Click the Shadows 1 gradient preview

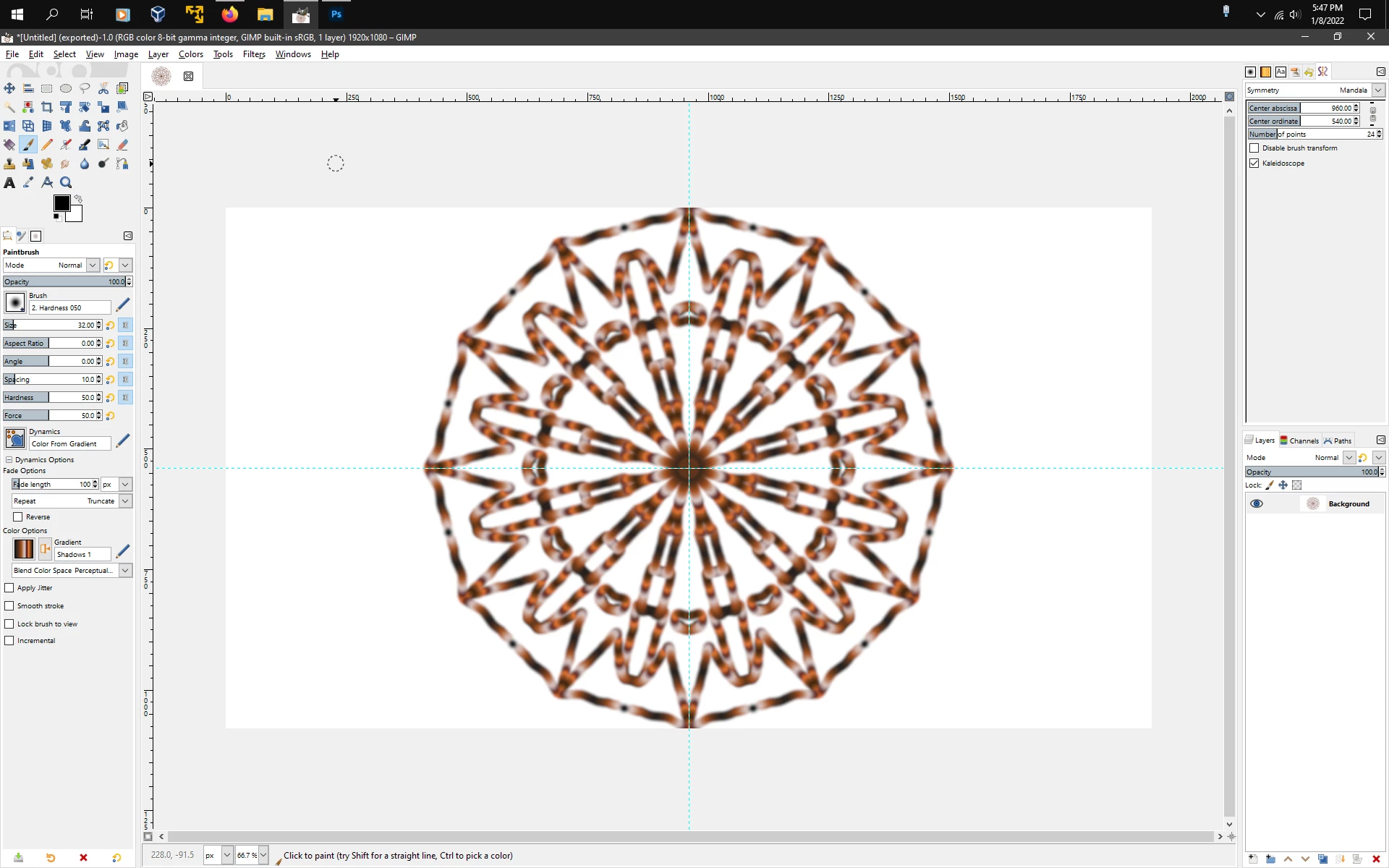click(24, 549)
